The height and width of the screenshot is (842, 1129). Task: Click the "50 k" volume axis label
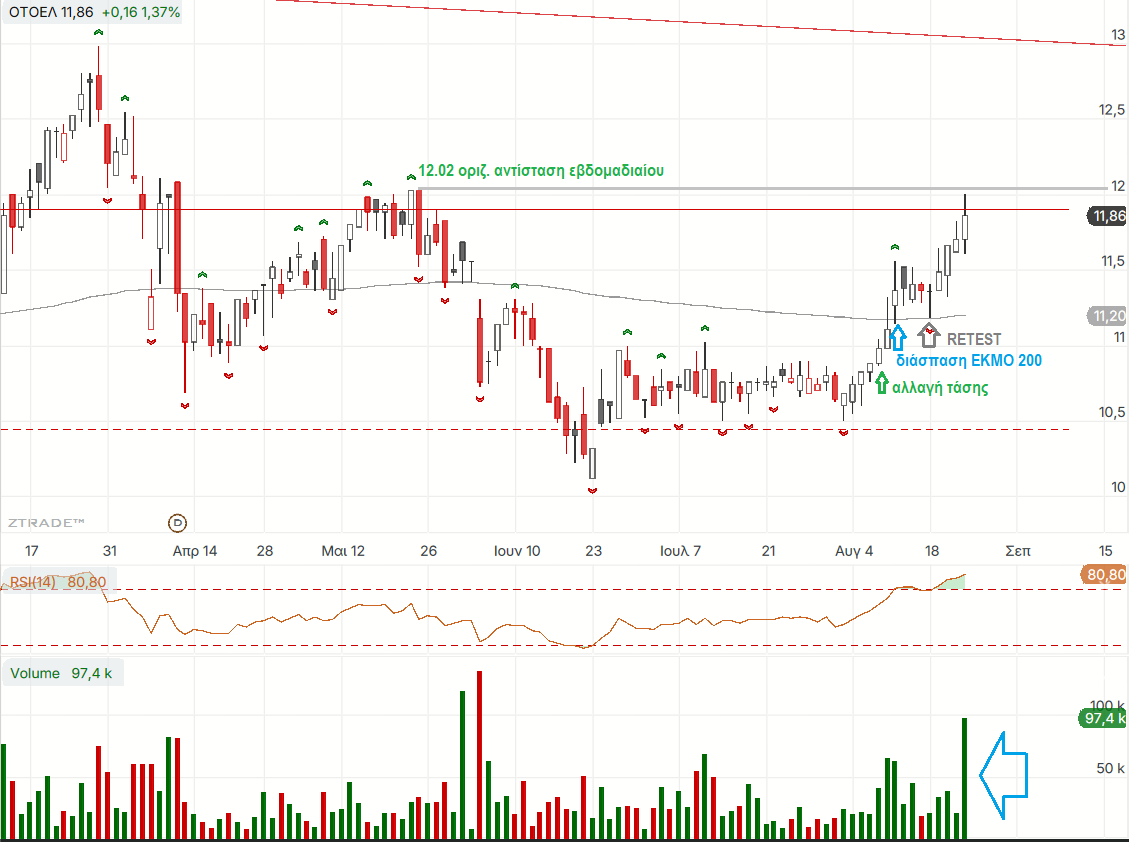tap(1110, 769)
